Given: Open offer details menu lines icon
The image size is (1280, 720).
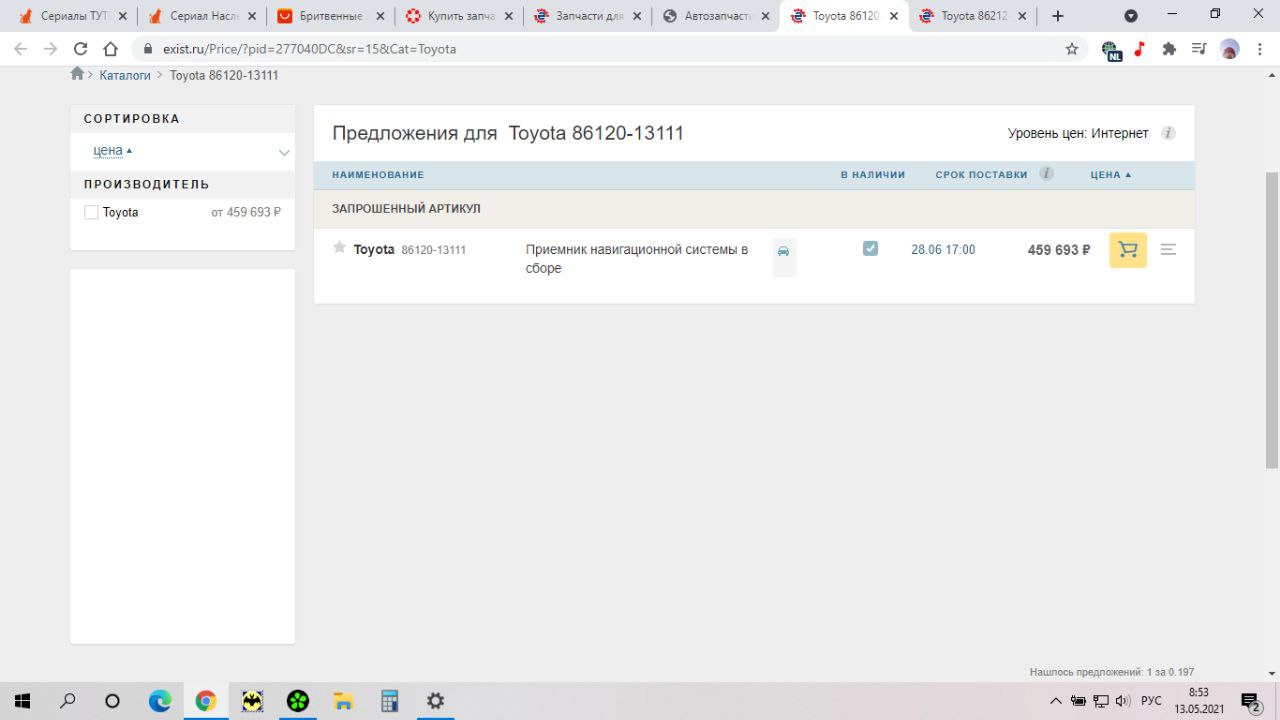Looking at the screenshot, I should point(1168,250).
